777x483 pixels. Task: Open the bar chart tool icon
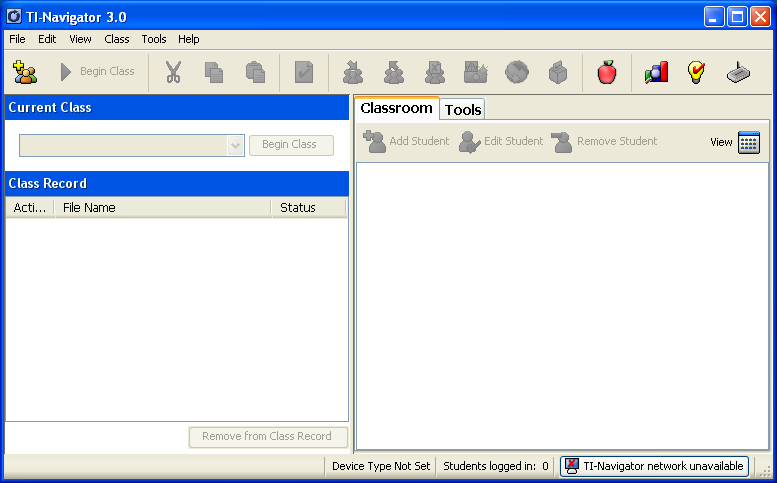[656, 72]
